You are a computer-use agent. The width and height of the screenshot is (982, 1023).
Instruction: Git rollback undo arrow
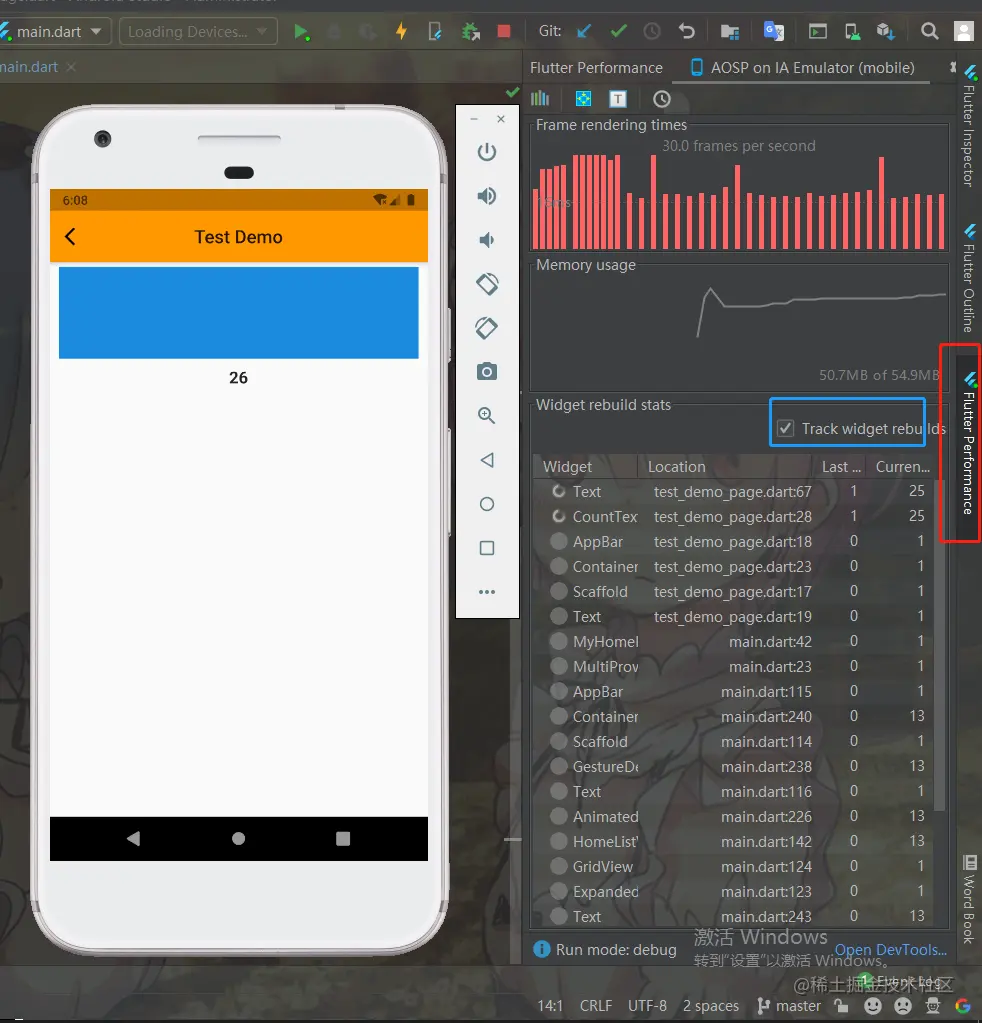pyautogui.click(x=686, y=31)
